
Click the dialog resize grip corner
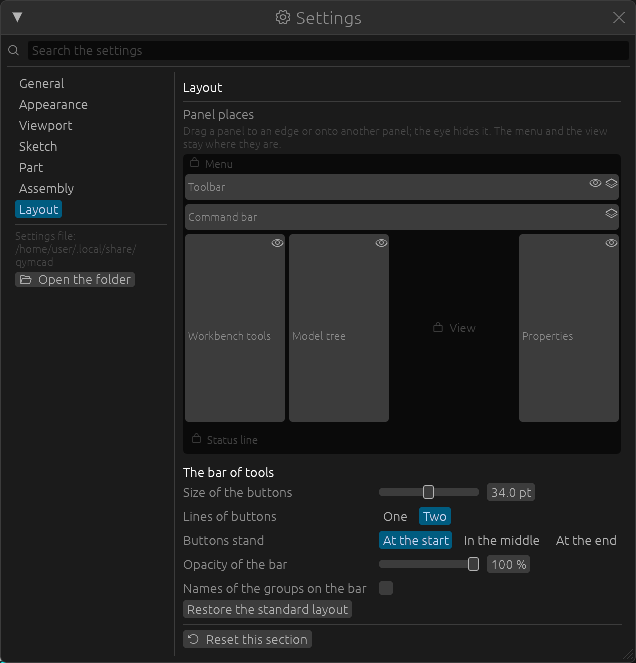pyautogui.click(x=628, y=655)
